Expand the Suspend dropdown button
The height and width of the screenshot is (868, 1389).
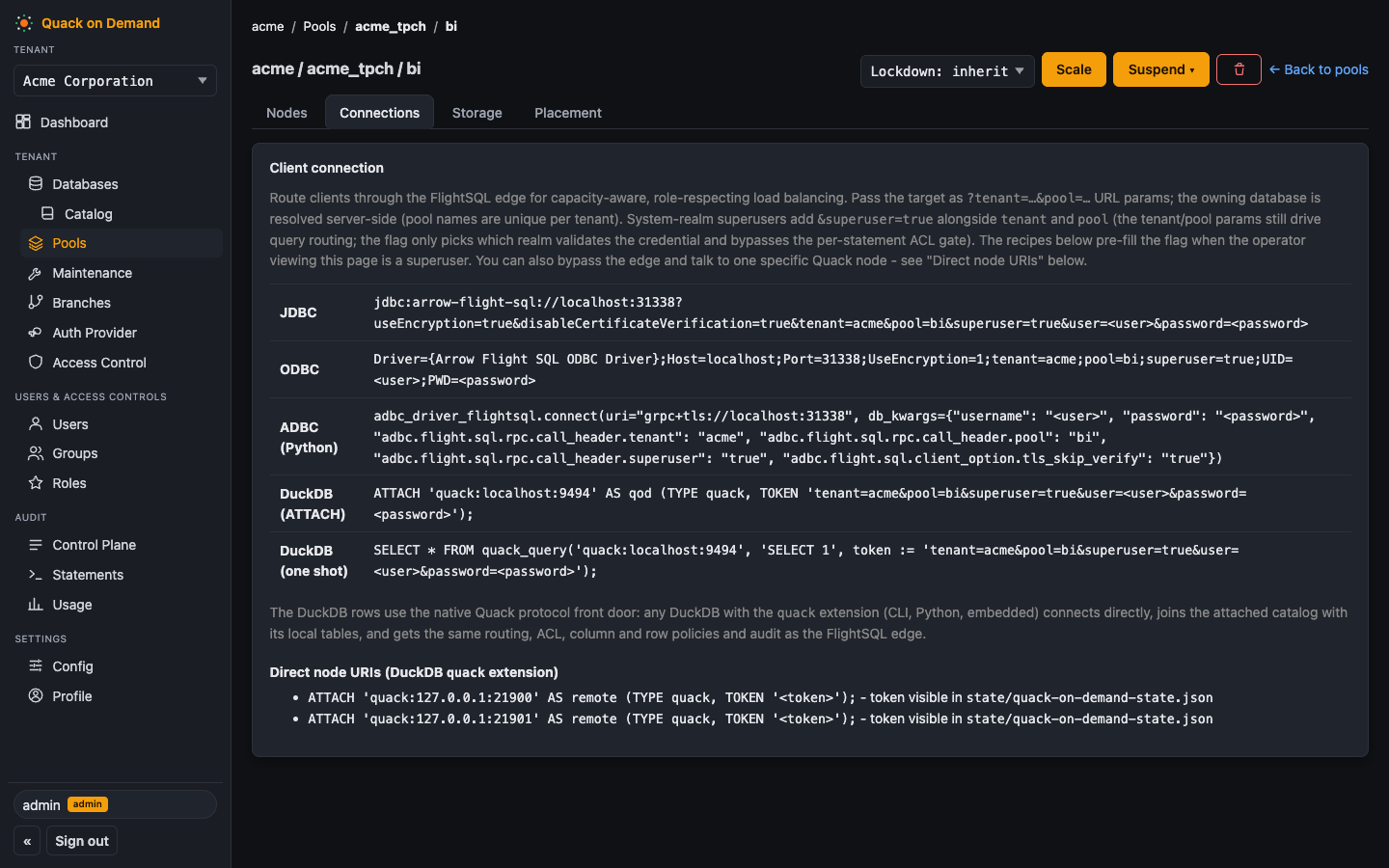click(1161, 69)
